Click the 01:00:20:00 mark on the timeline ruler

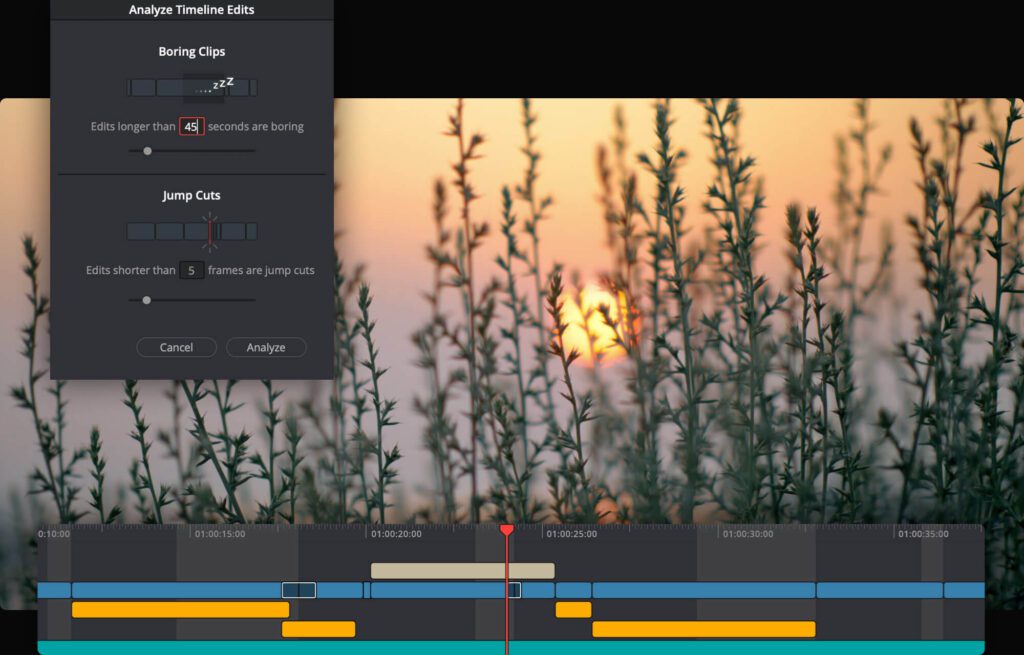coord(396,534)
